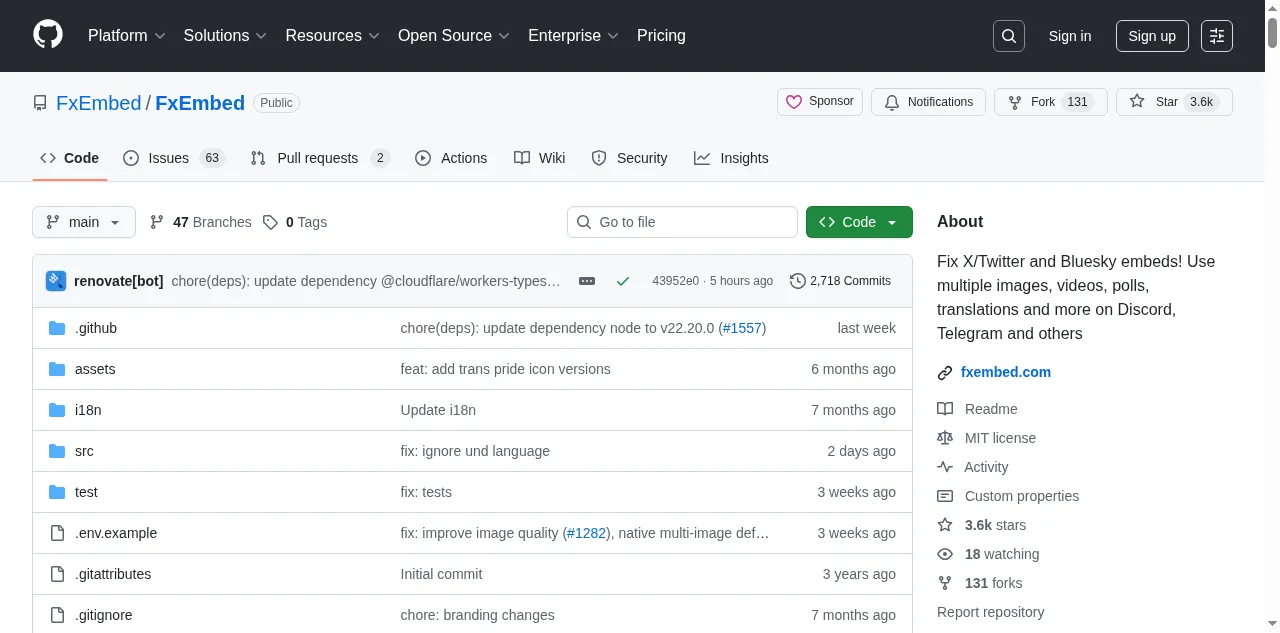Open the renovate[bot] author link
The width and height of the screenshot is (1280, 633).
[x=118, y=281]
